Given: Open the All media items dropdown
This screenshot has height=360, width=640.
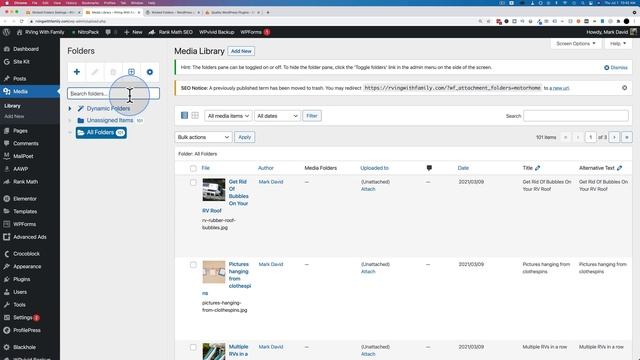Looking at the screenshot, I should (228, 116).
